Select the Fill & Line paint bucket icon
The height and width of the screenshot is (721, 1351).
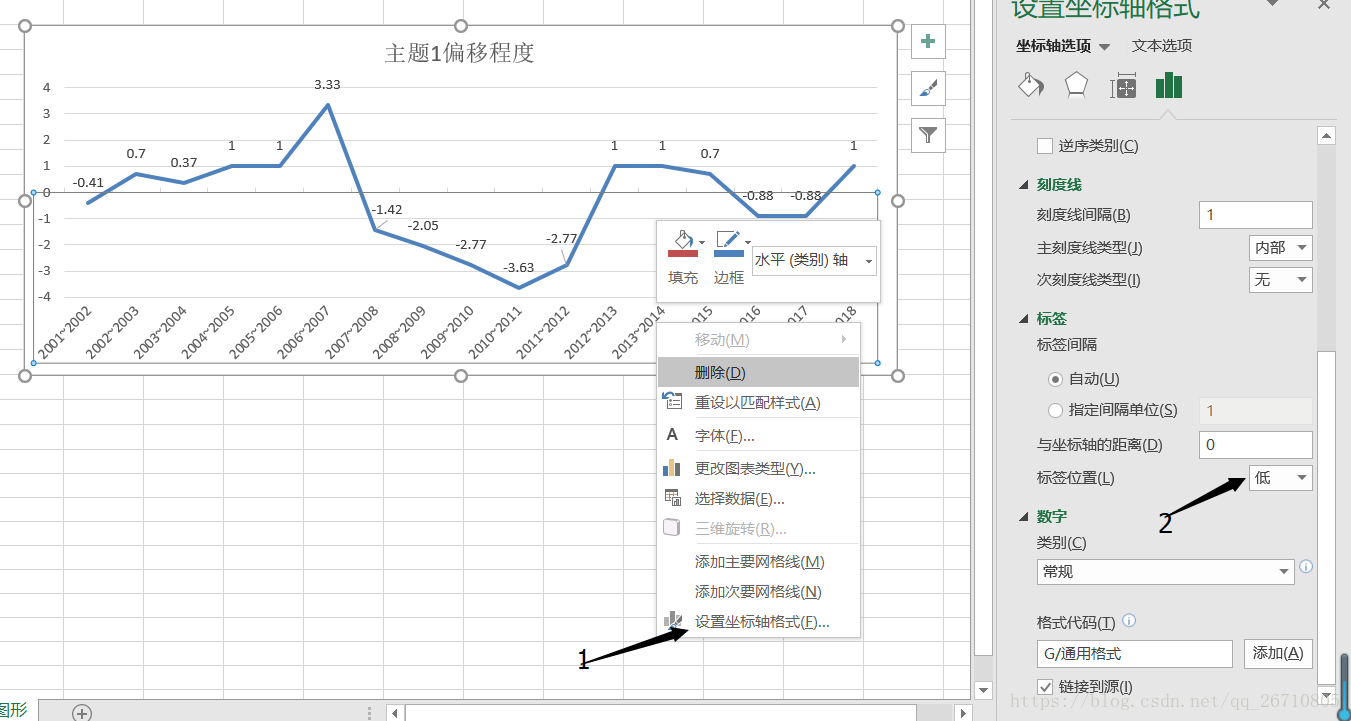tap(1030, 86)
